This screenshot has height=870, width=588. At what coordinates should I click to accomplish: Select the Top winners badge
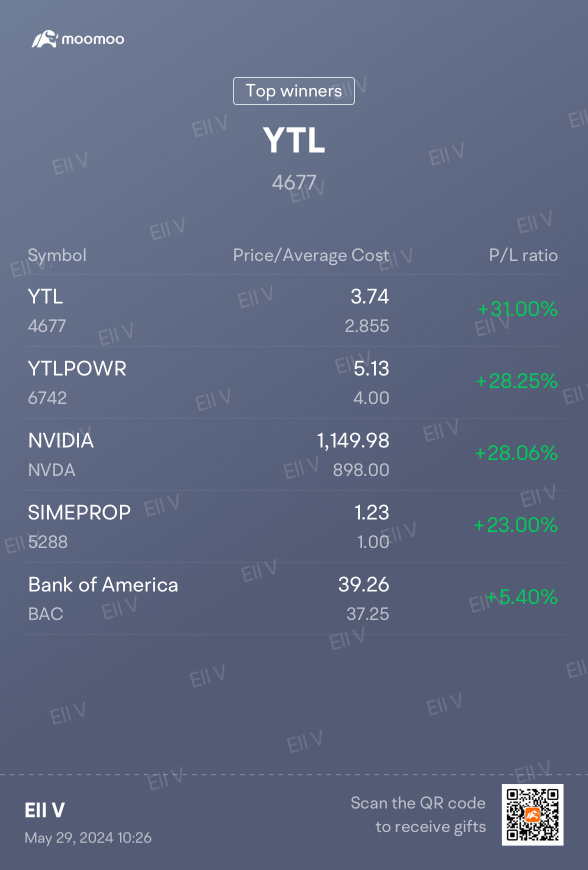293,90
